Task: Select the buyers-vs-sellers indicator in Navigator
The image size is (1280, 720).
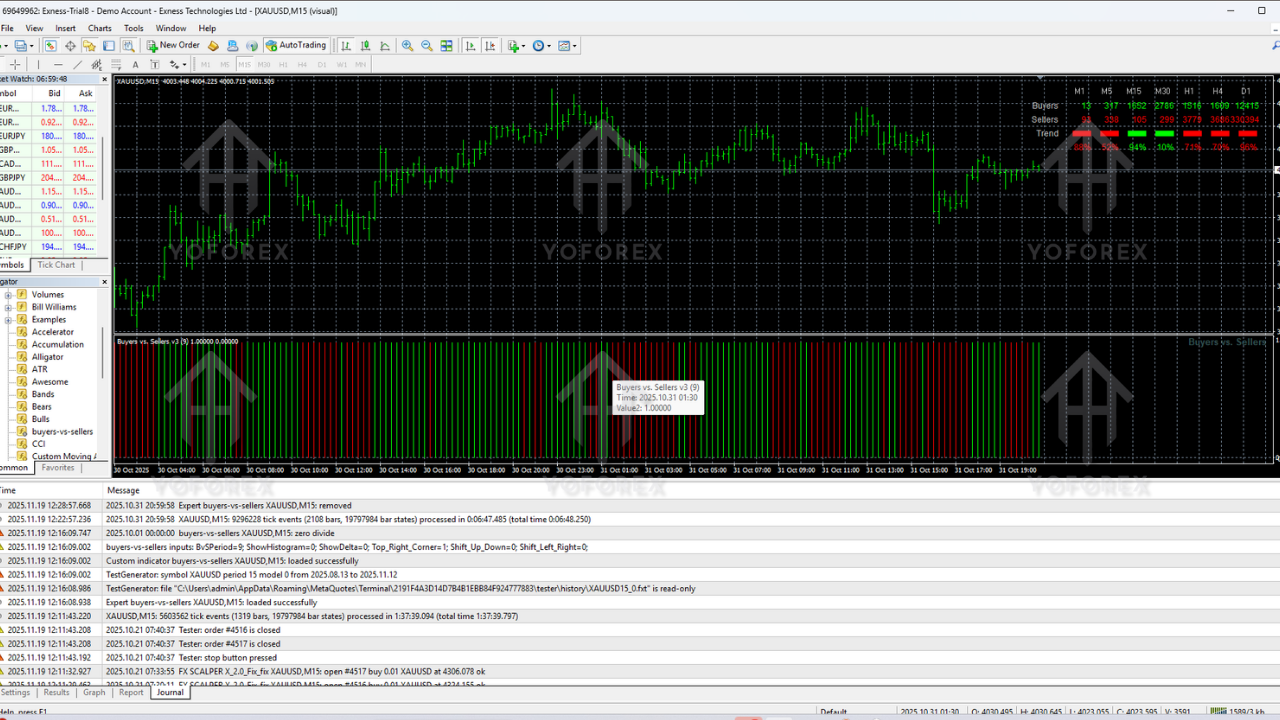Action: 62,431
